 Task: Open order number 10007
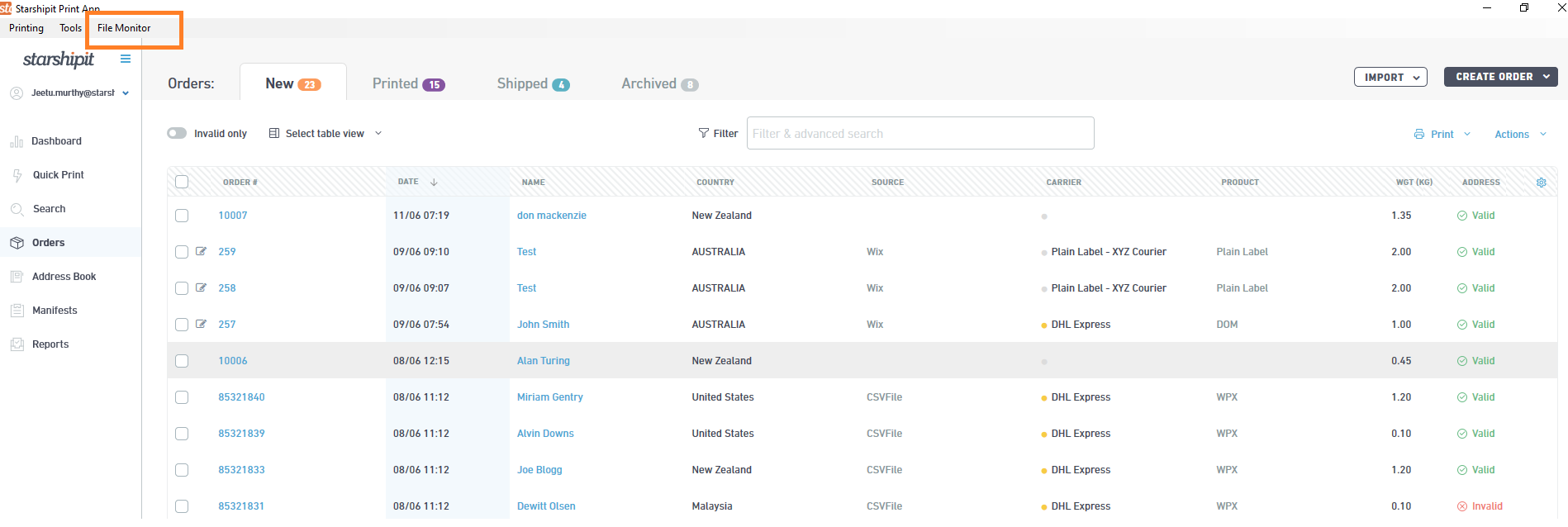[233, 216]
